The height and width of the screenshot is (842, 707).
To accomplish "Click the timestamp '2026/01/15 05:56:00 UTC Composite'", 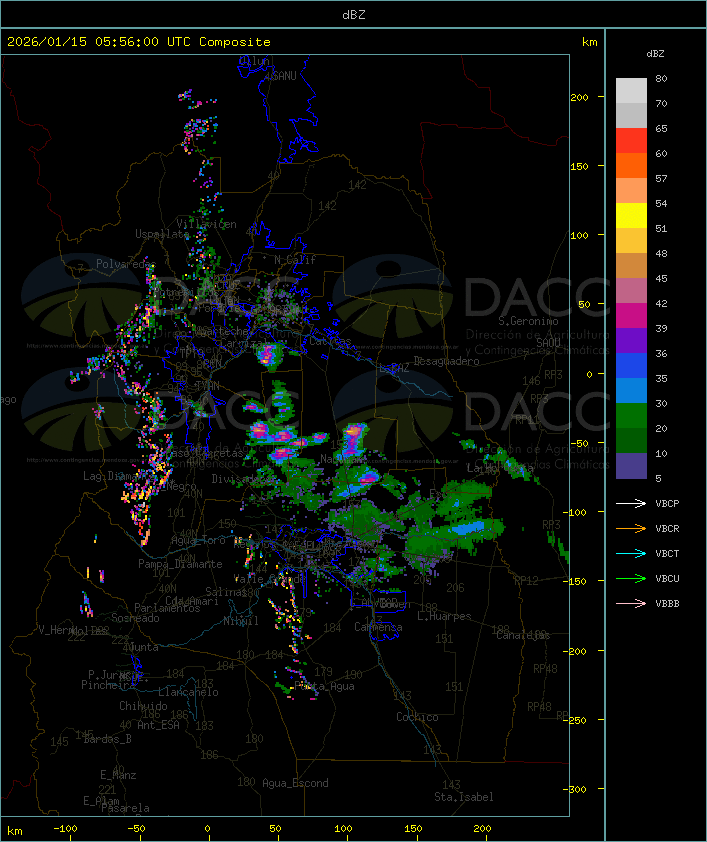I will [139, 42].
